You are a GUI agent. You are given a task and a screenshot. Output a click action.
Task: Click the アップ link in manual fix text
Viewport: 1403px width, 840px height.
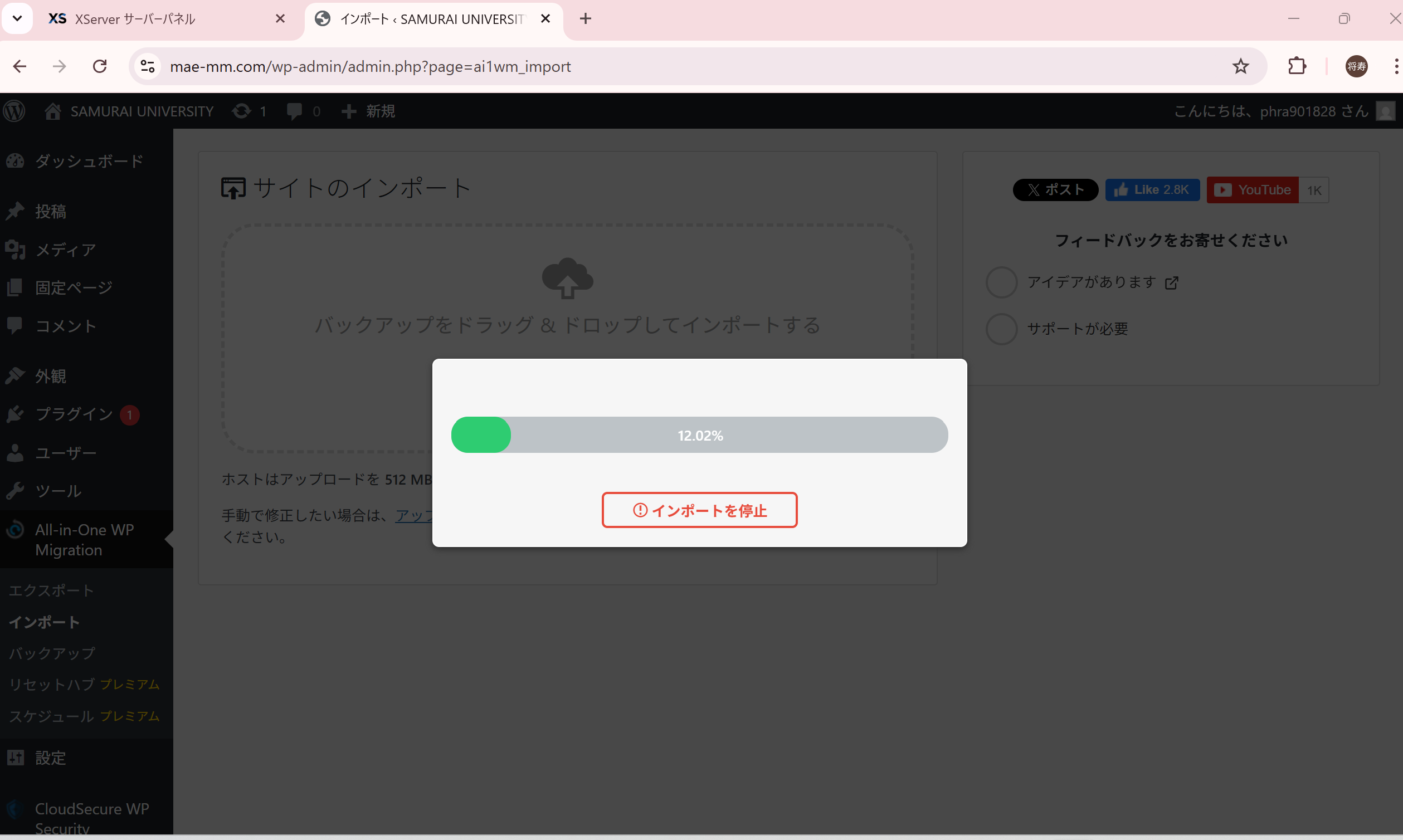pos(415,516)
